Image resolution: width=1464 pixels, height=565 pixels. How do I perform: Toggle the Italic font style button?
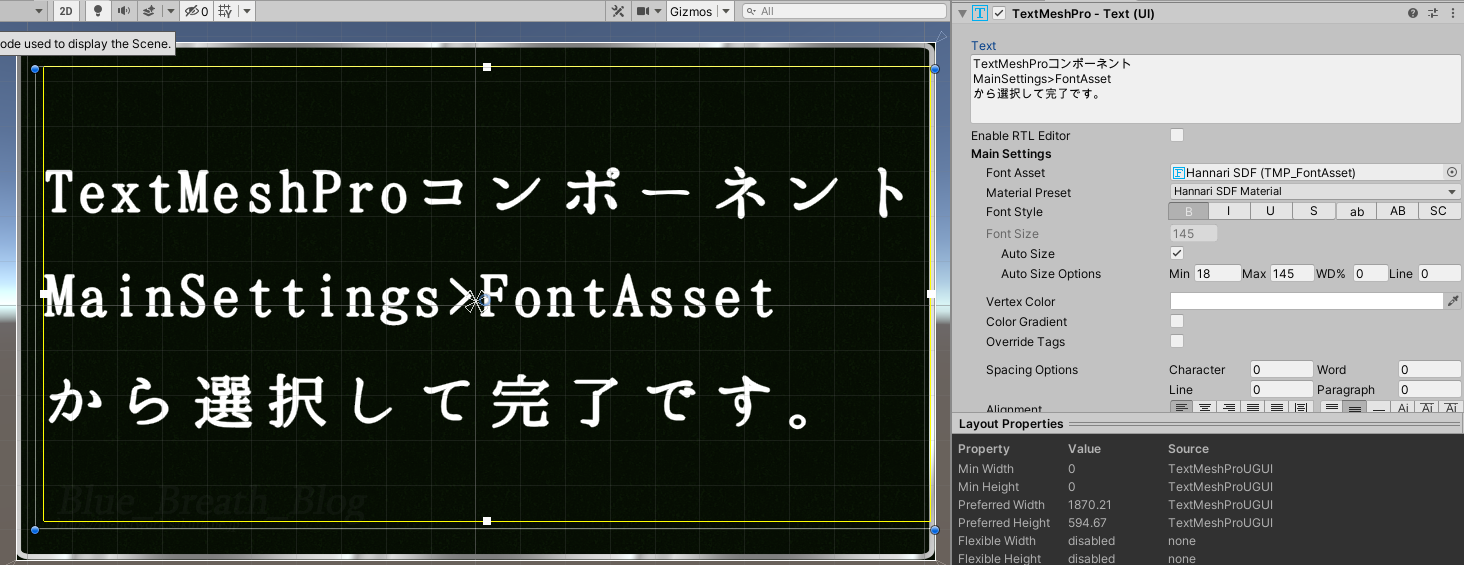point(1229,211)
